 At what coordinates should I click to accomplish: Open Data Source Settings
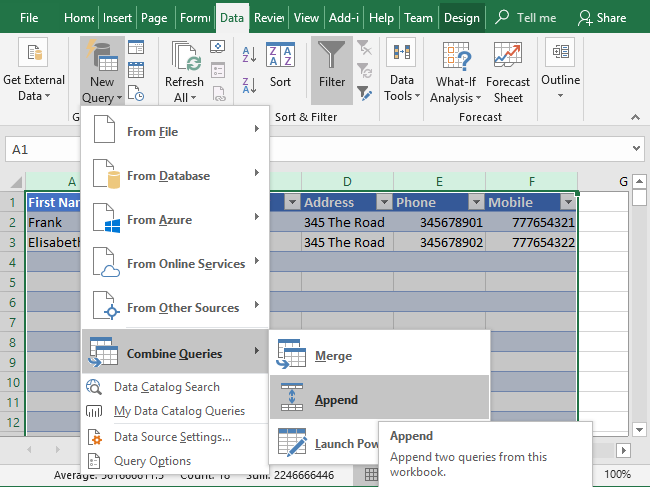pos(175,437)
